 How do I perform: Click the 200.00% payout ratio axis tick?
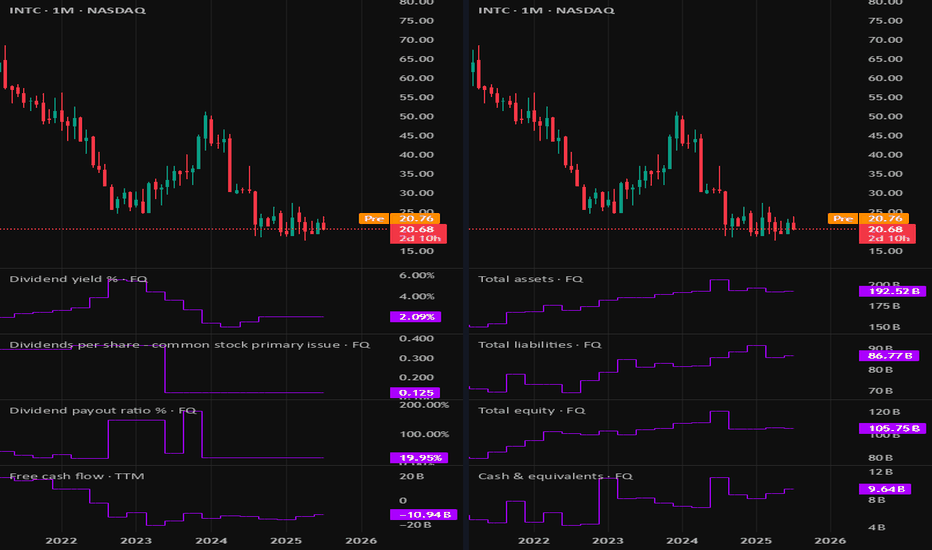point(424,405)
